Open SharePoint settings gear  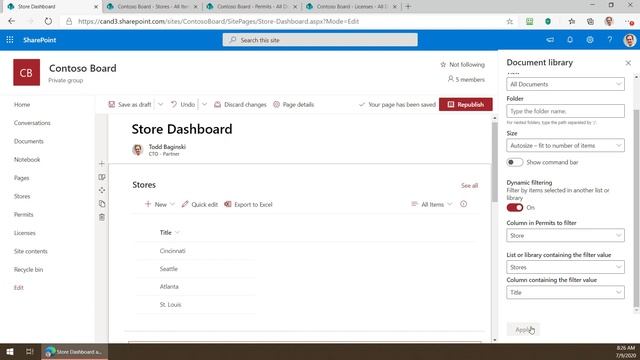click(590, 40)
